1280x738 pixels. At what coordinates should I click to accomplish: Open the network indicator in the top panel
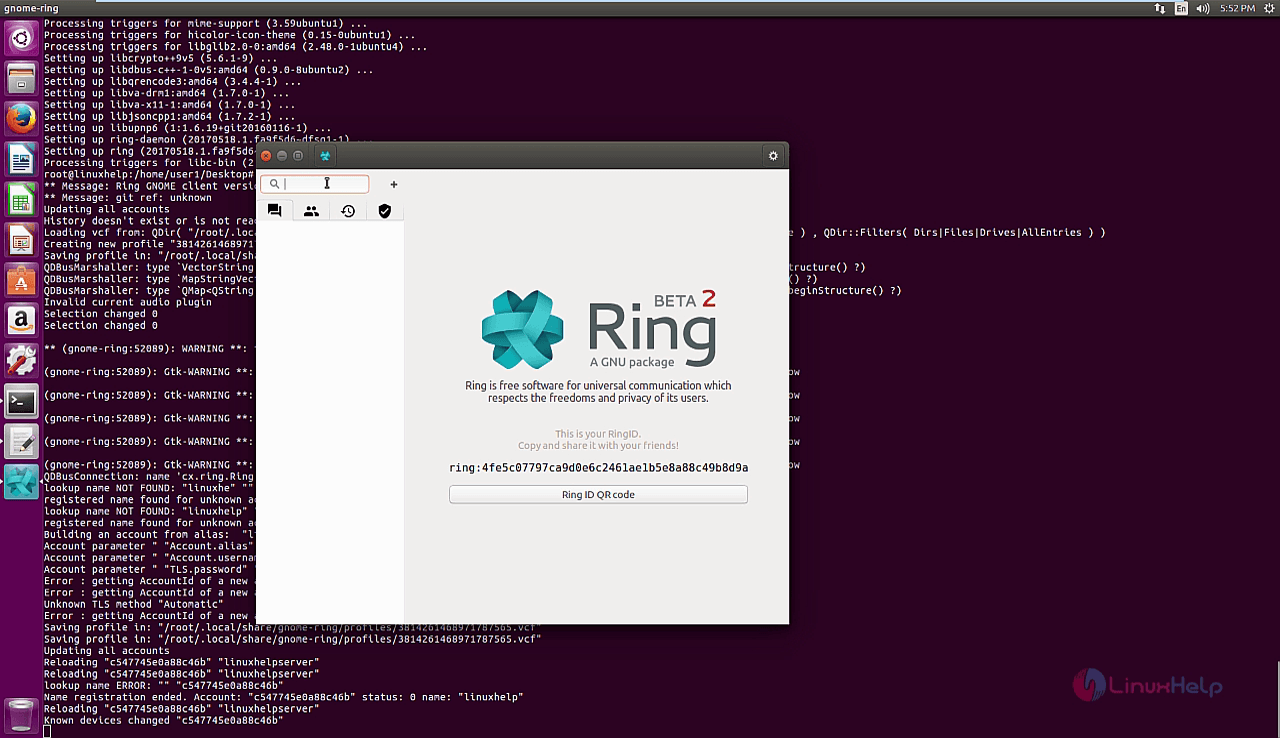[x=1160, y=8]
